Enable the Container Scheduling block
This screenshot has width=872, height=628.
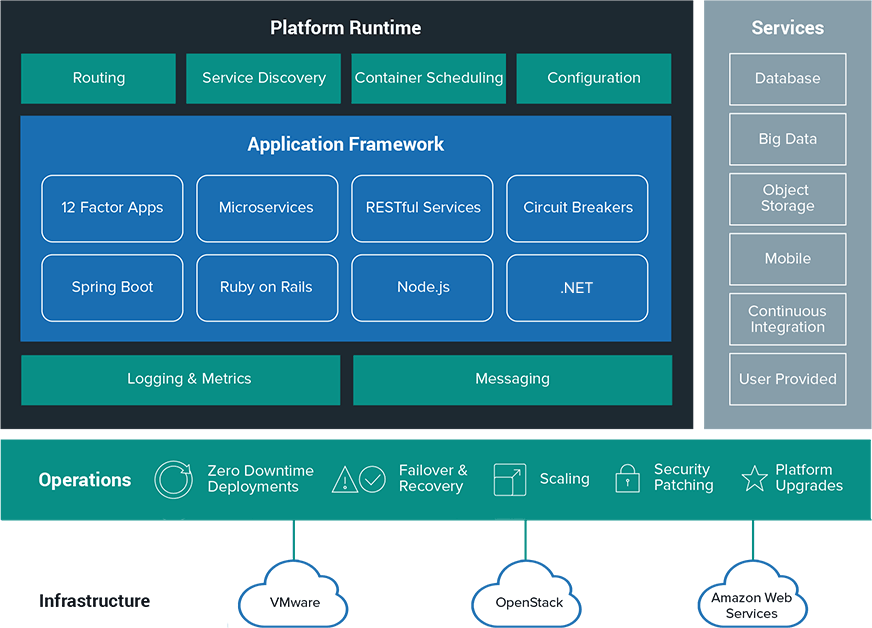[428, 78]
